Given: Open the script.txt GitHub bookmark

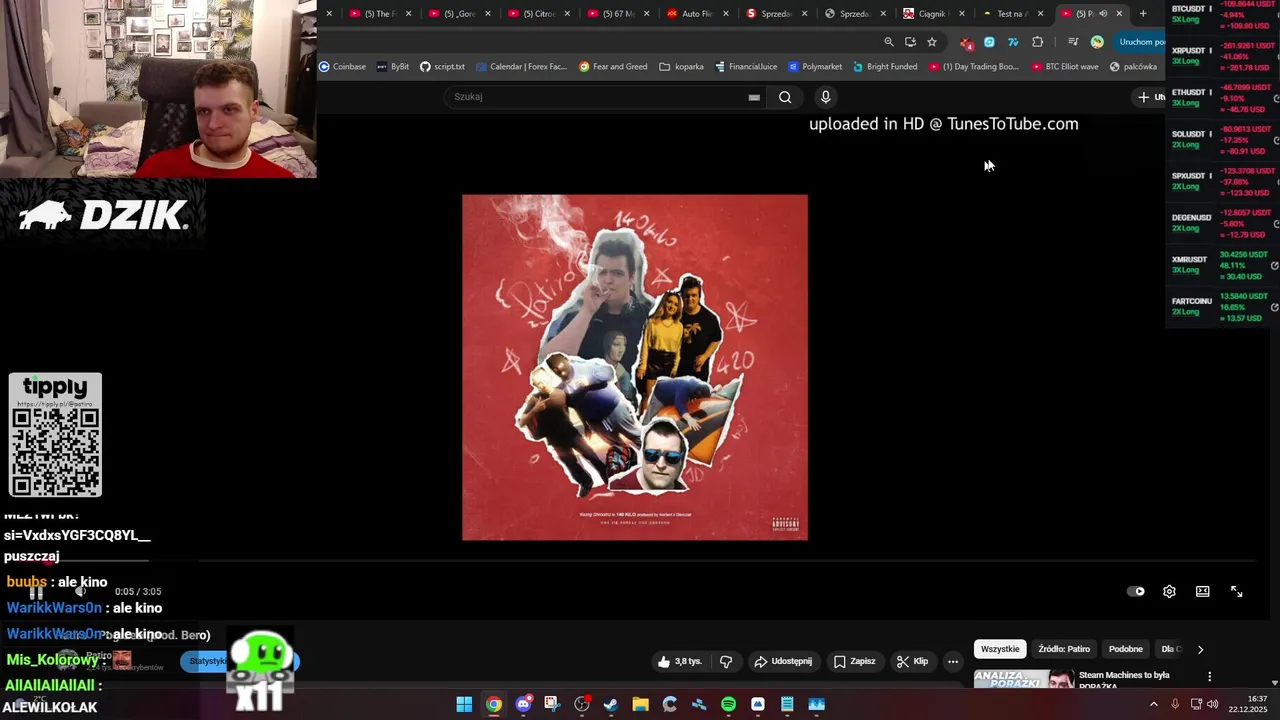Looking at the screenshot, I should pyautogui.click(x=442, y=67).
